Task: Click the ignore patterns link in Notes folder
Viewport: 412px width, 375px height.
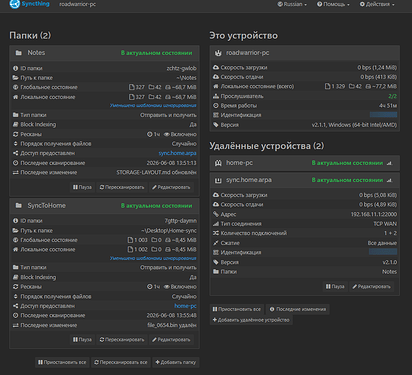Action: click(153, 106)
